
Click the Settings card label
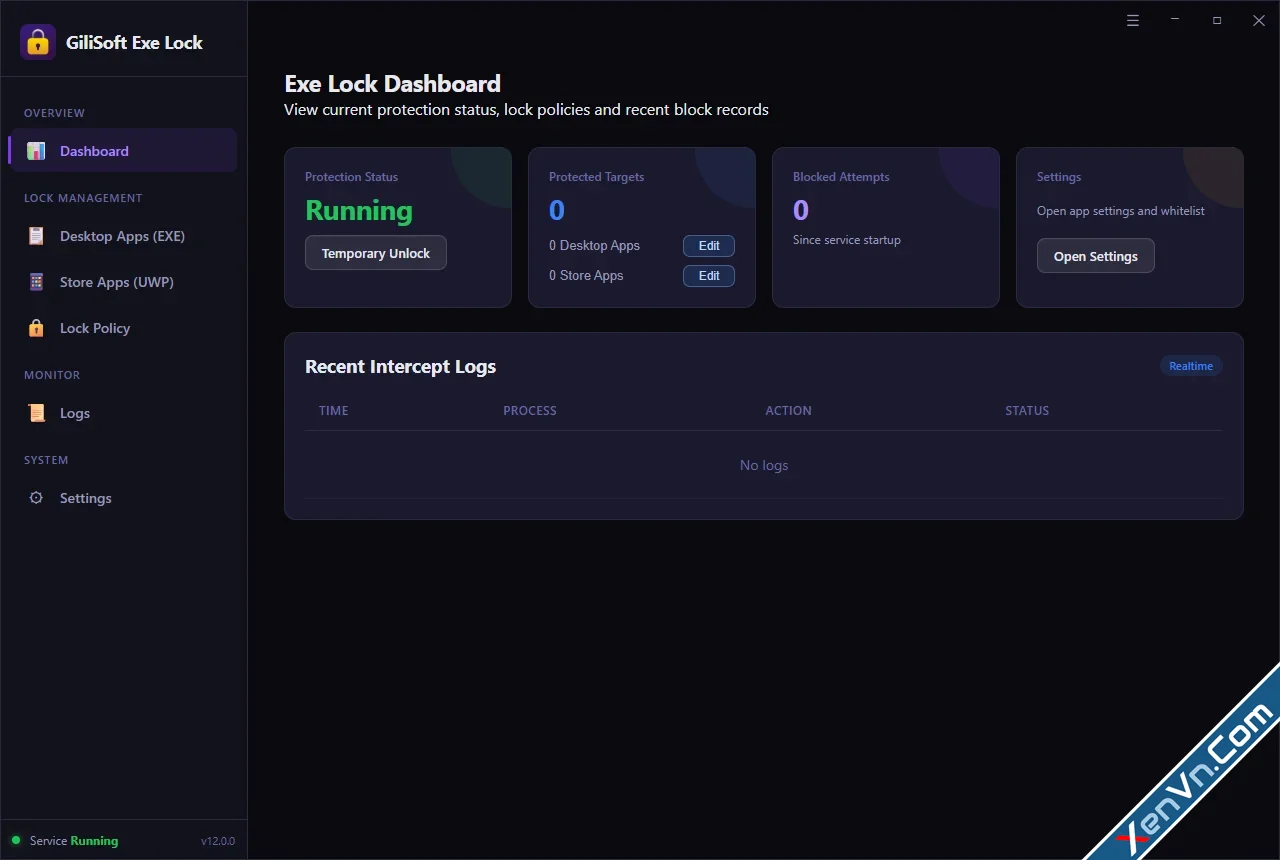click(x=1059, y=177)
